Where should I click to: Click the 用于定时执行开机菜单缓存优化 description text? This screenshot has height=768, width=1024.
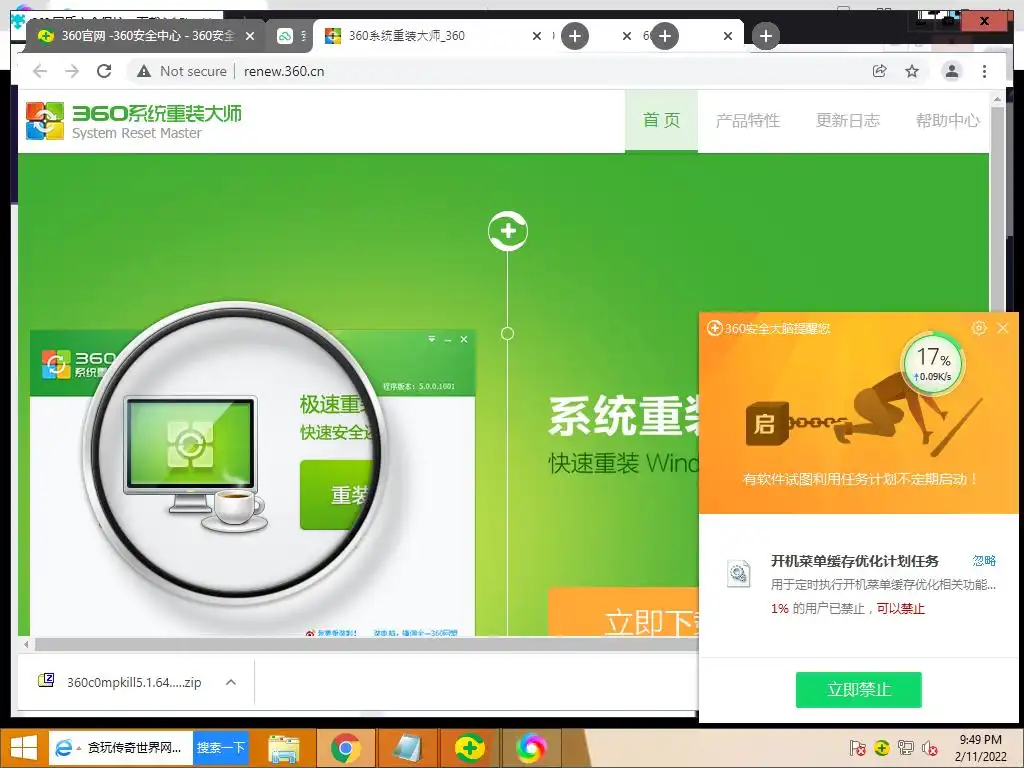883,584
